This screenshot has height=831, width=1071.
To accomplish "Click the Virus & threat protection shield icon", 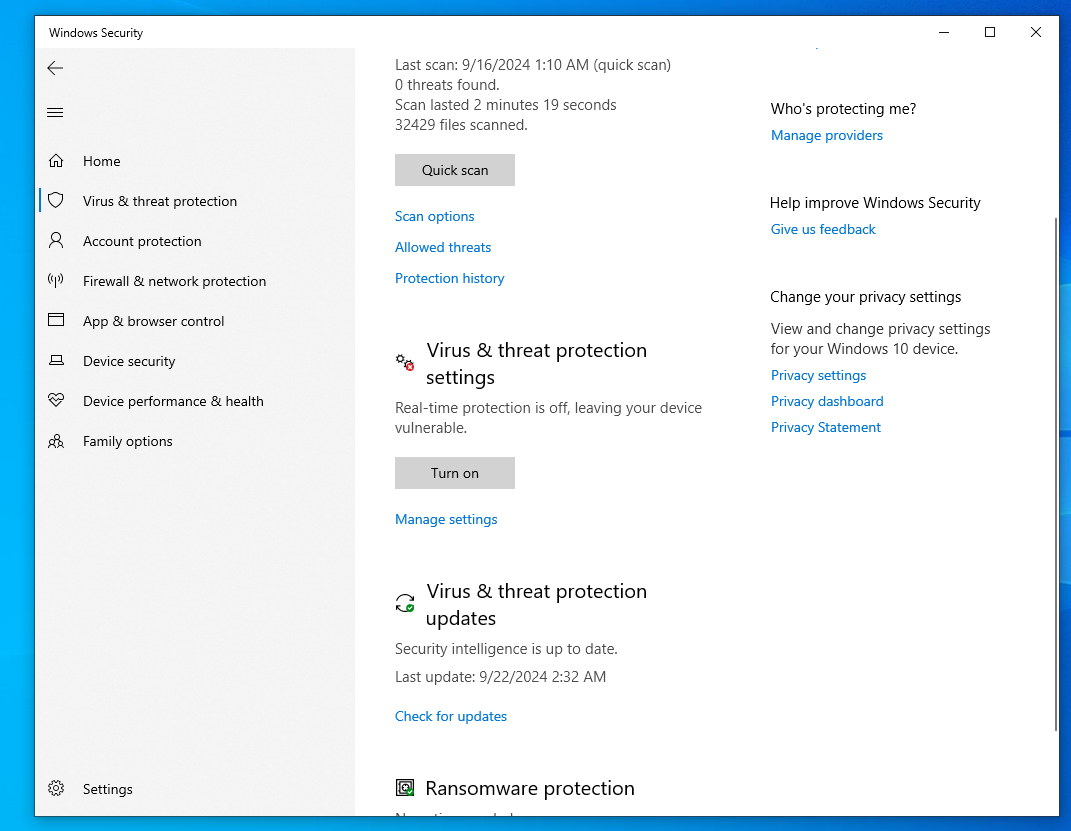I will 56,201.
